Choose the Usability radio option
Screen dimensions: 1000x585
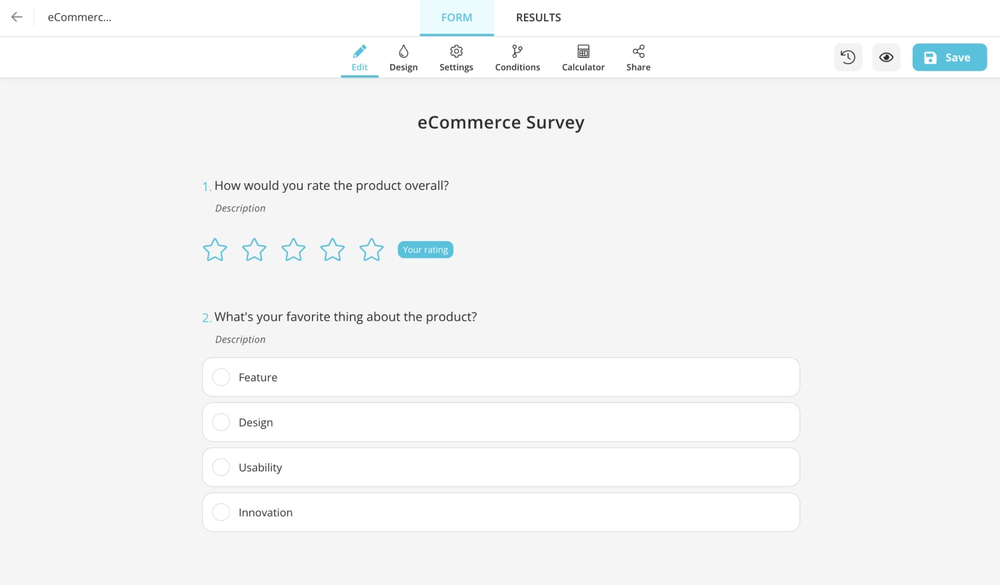tap(221, 467)
